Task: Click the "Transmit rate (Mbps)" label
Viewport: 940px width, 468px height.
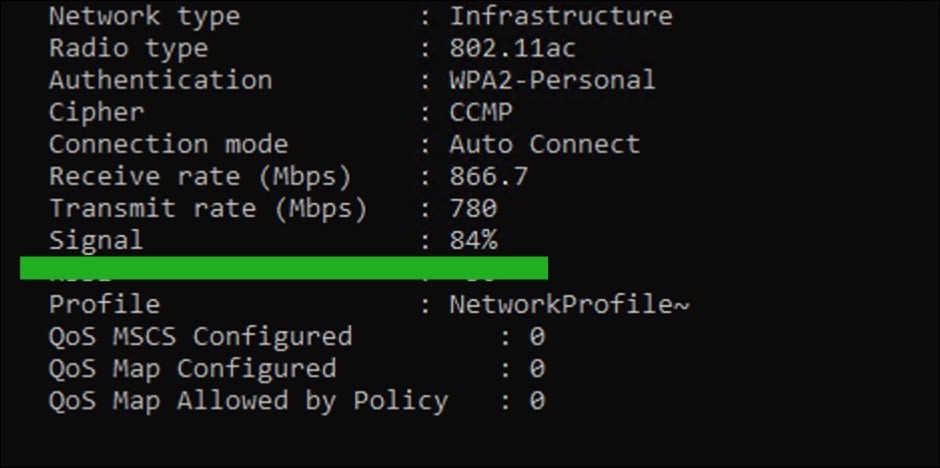Action: click(208, 209)
